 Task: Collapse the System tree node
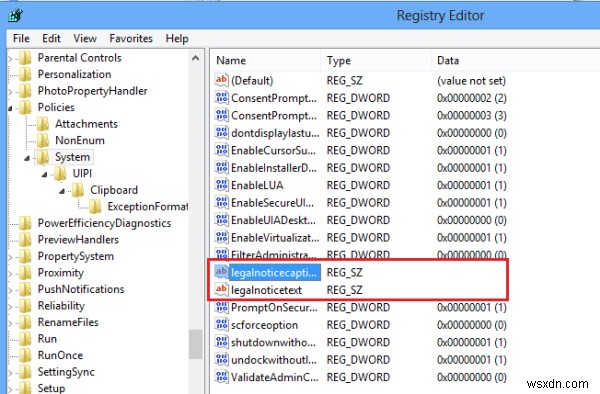click(27, 158)
